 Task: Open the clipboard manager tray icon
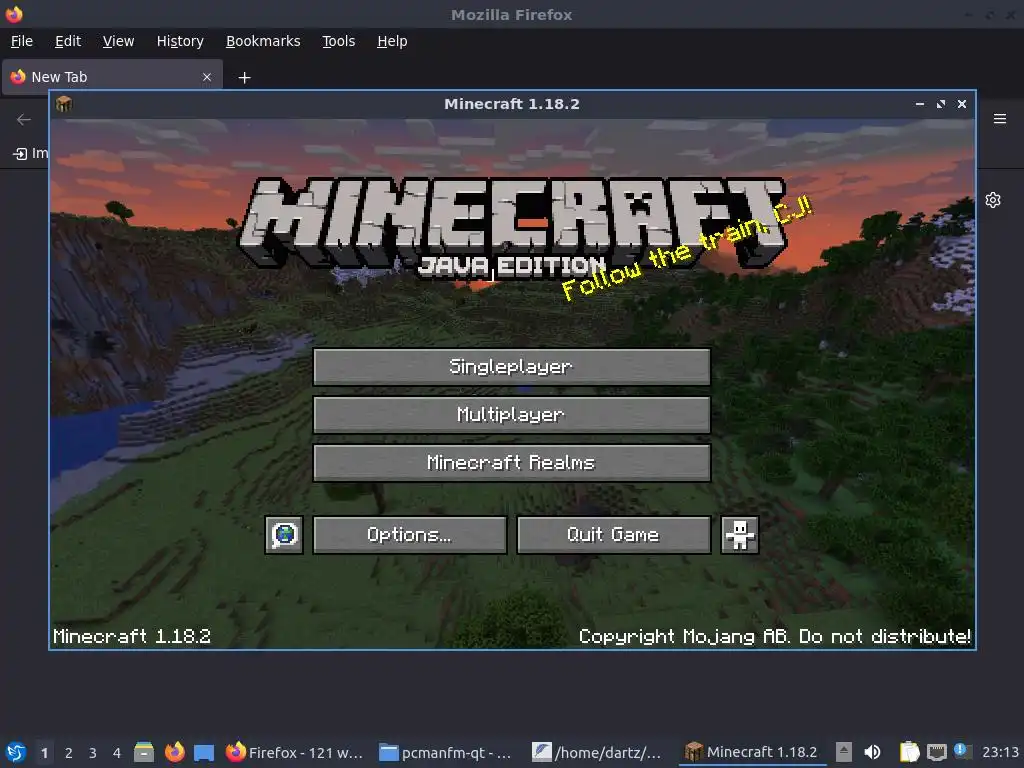(x=909, y=752)
